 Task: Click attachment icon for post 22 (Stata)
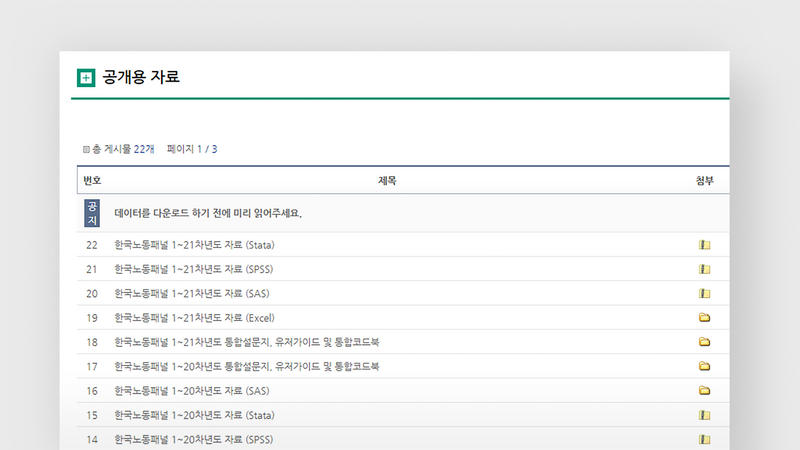click(x=704, y=245)
